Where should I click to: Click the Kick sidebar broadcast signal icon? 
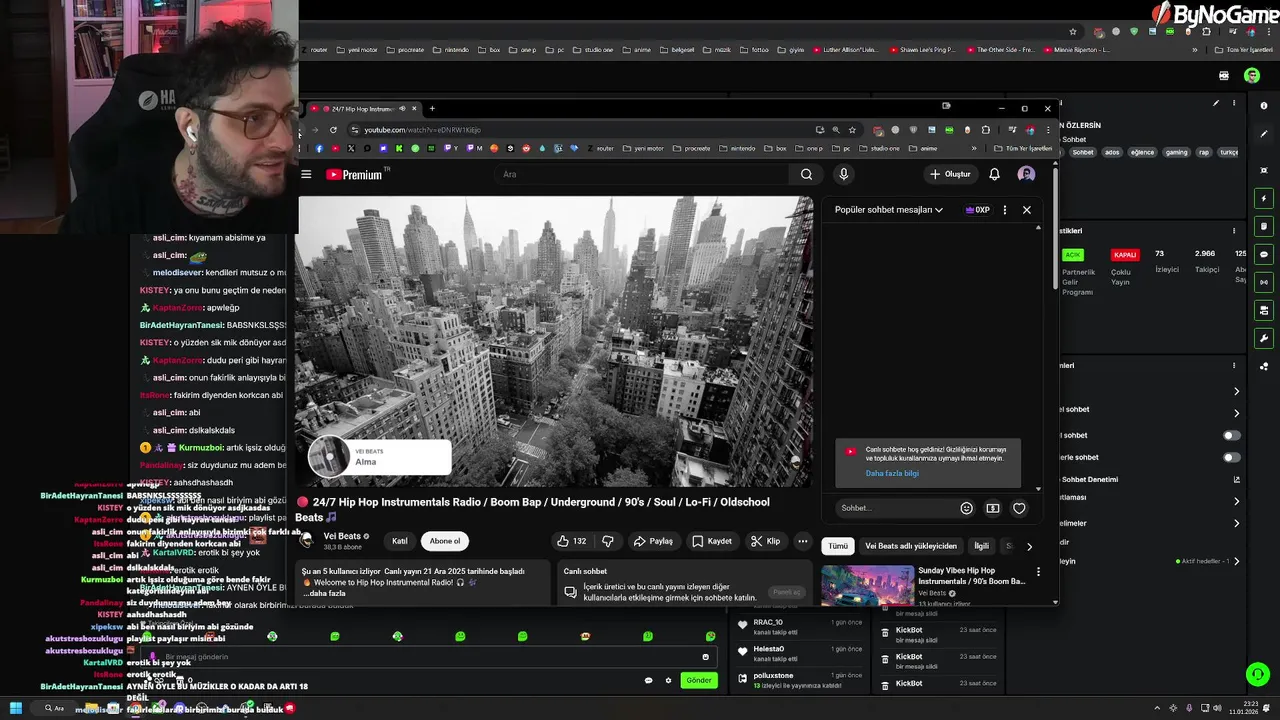pyautogui.click(x=1264, y=282)
